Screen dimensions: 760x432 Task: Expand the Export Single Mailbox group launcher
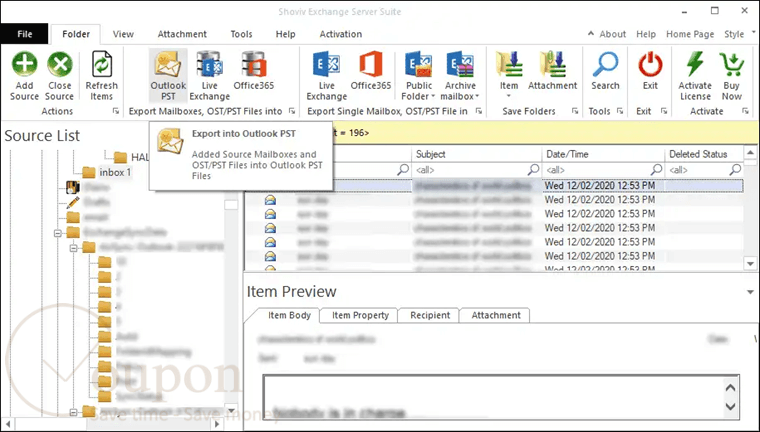click(x=478, y=111)
